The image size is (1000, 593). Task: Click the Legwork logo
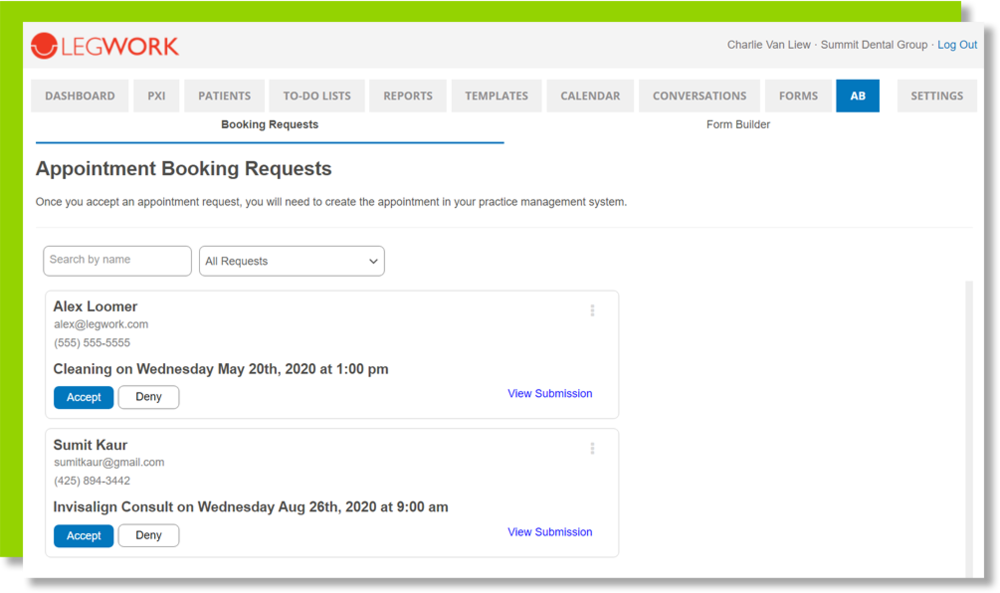[x=104, y=45]
